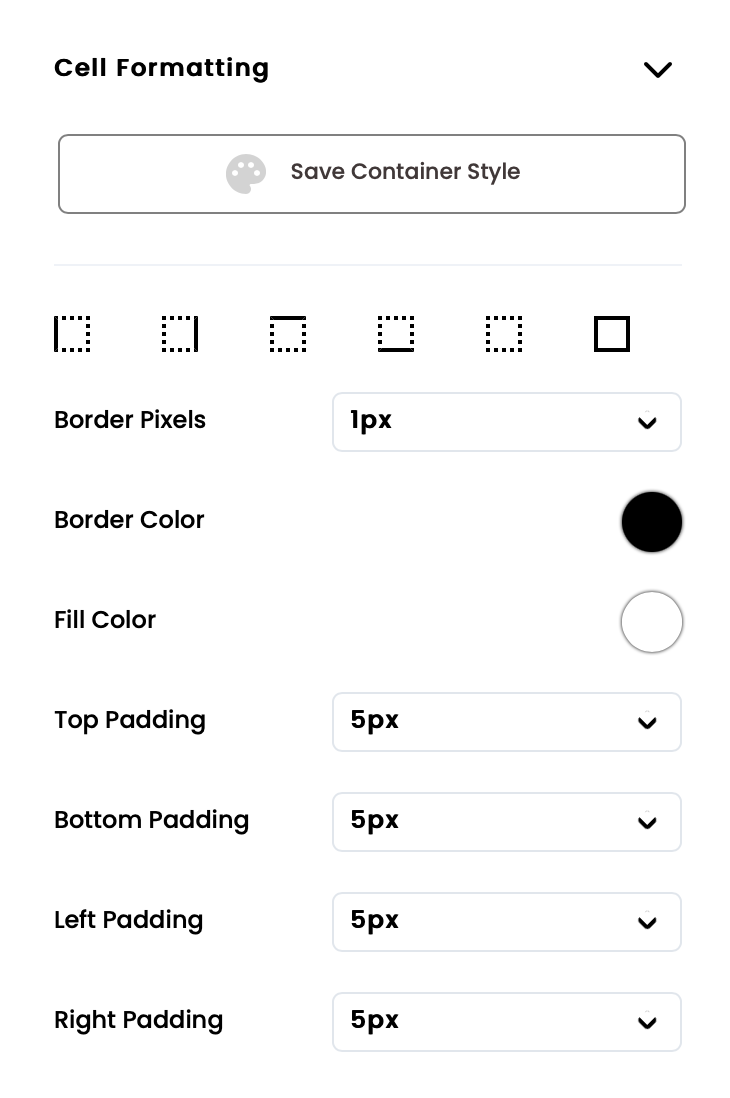Remove all borders with no-border icon
Screen dimensions: 730x1098
pos(504,334)
